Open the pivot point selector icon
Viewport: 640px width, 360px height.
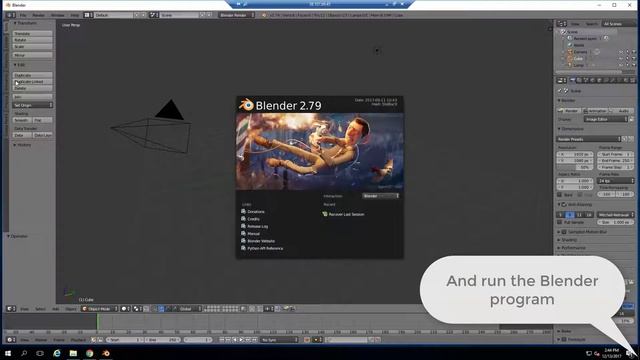click(137, 309)
